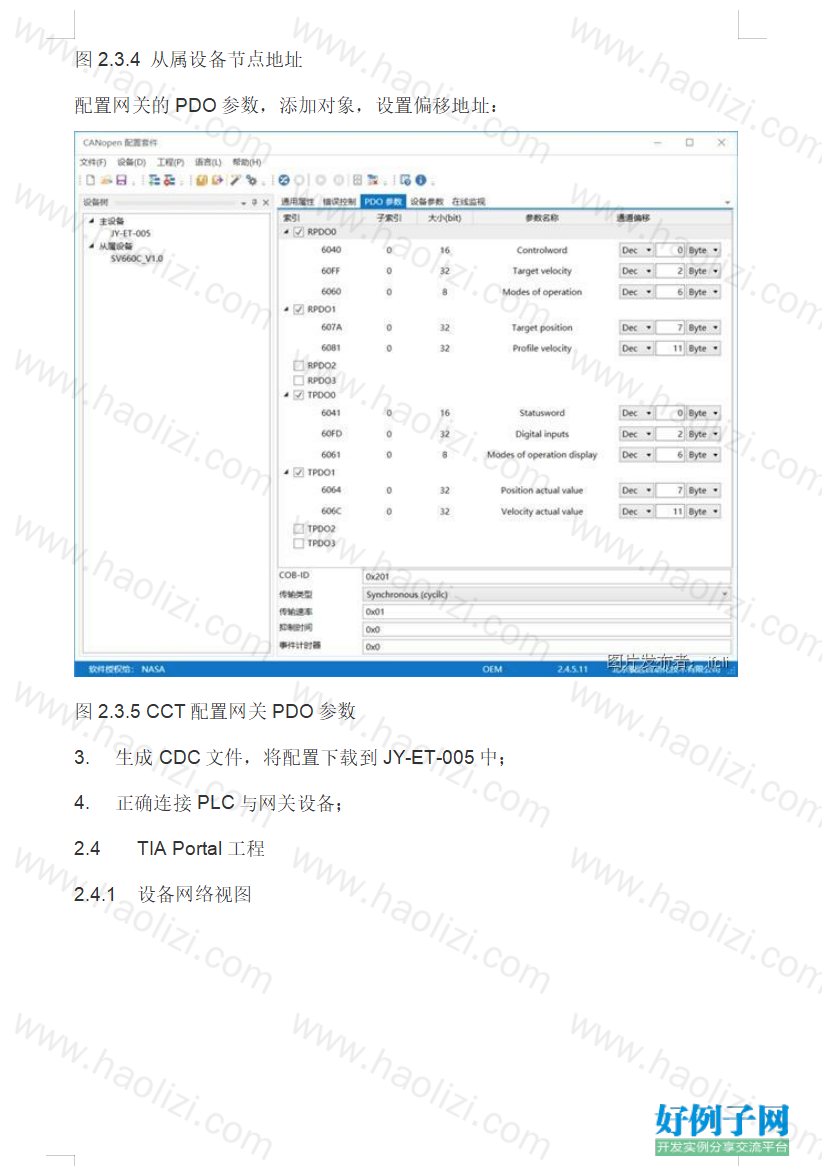Click the pencil-wand toolbar icon
822x1166 pixels.
click(x=235, y=180)
